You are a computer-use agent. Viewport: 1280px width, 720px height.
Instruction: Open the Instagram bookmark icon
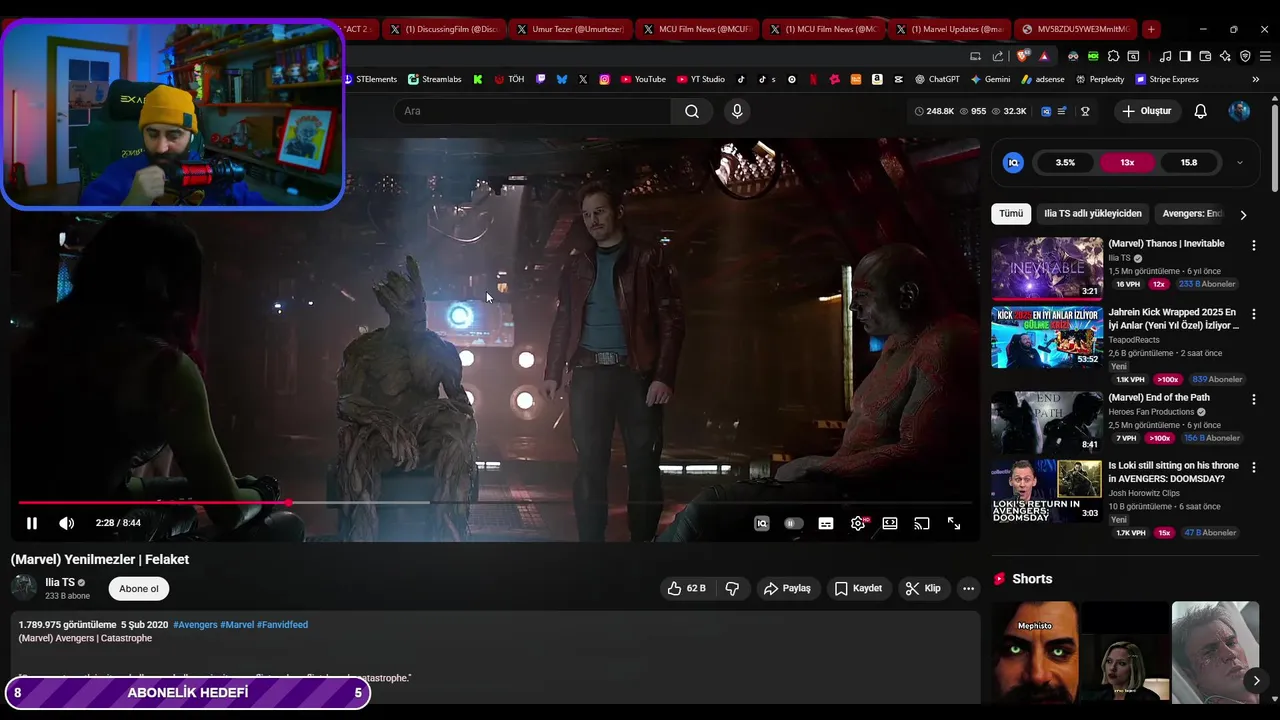(605, 79)
